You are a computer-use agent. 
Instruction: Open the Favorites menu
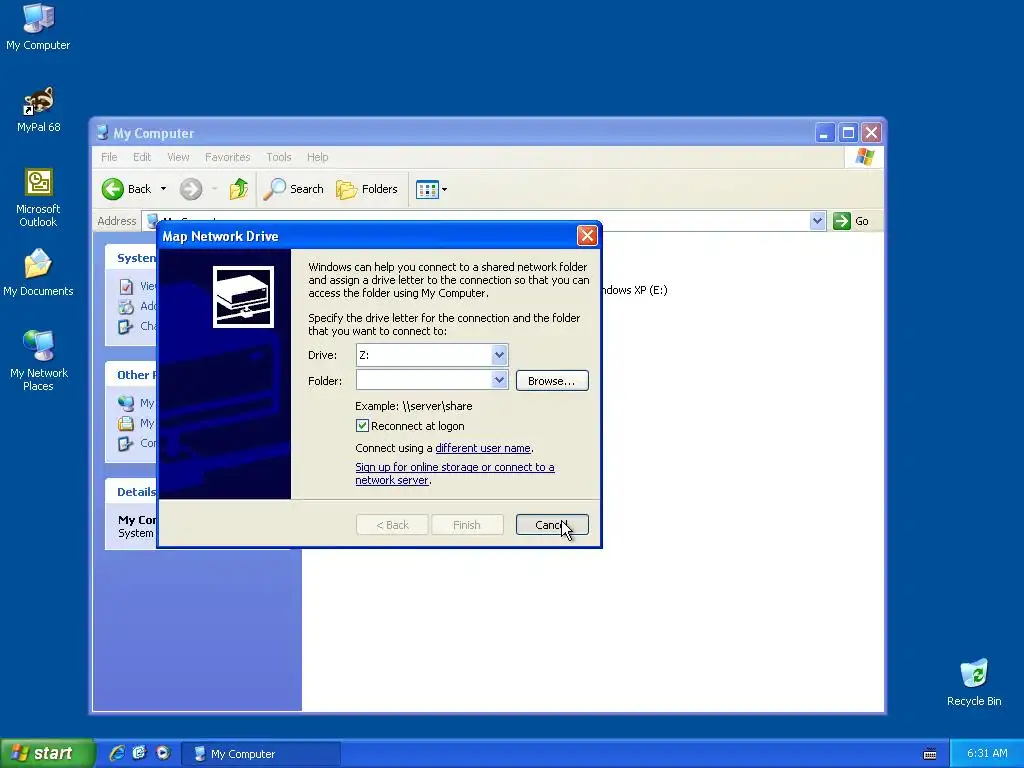coord(227,157)
